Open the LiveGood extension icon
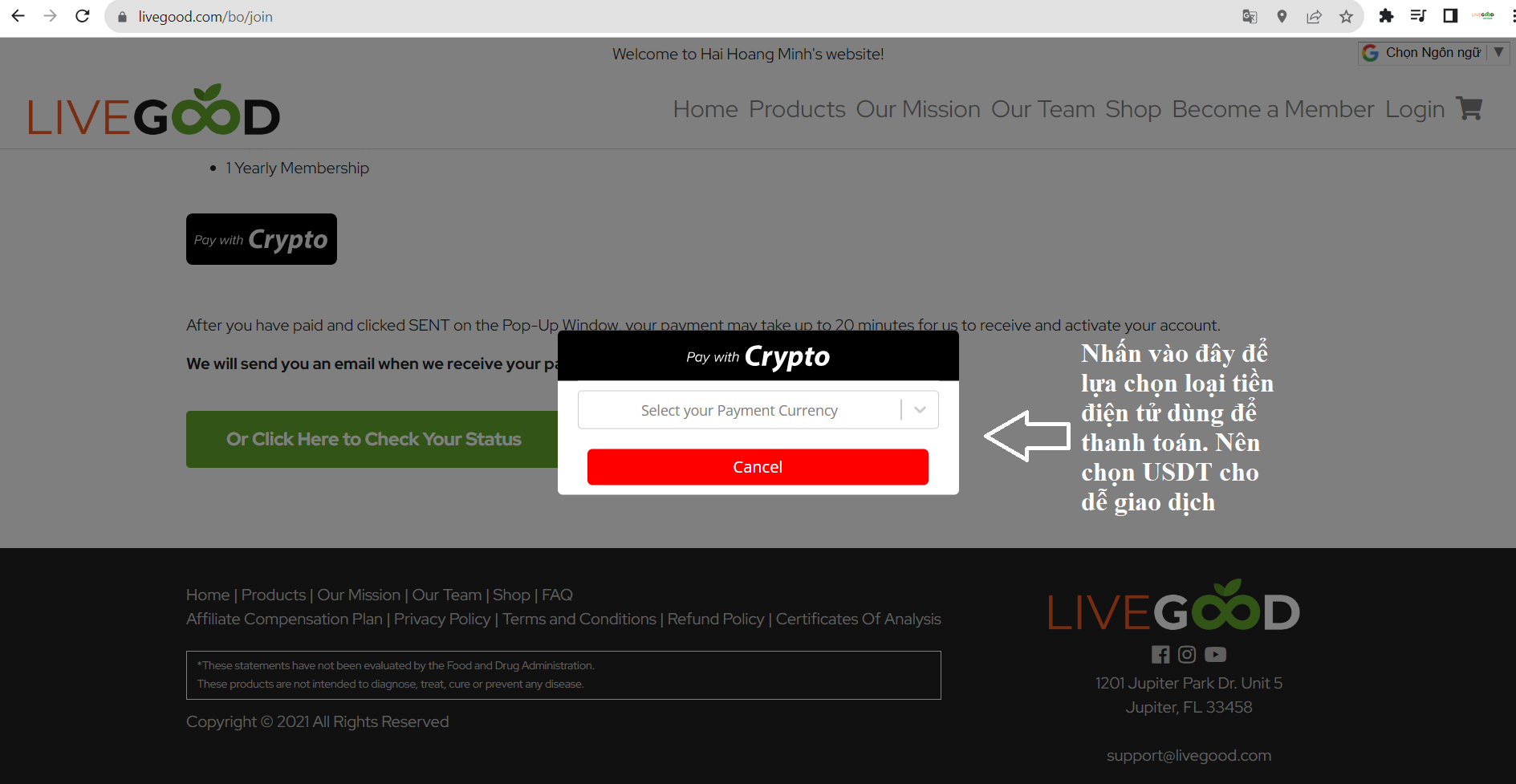 (1482, 15)
